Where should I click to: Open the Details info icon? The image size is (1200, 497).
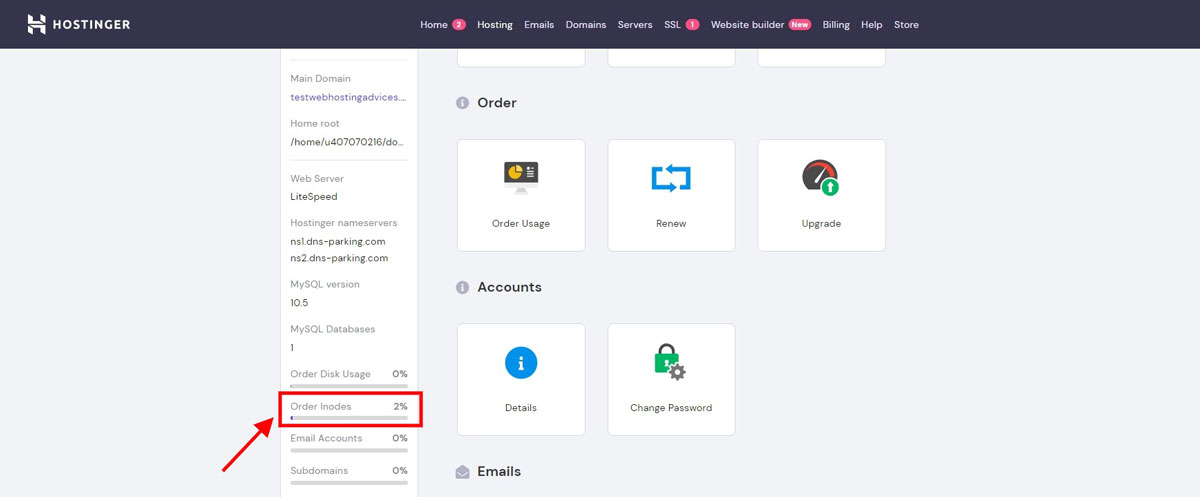521,362
